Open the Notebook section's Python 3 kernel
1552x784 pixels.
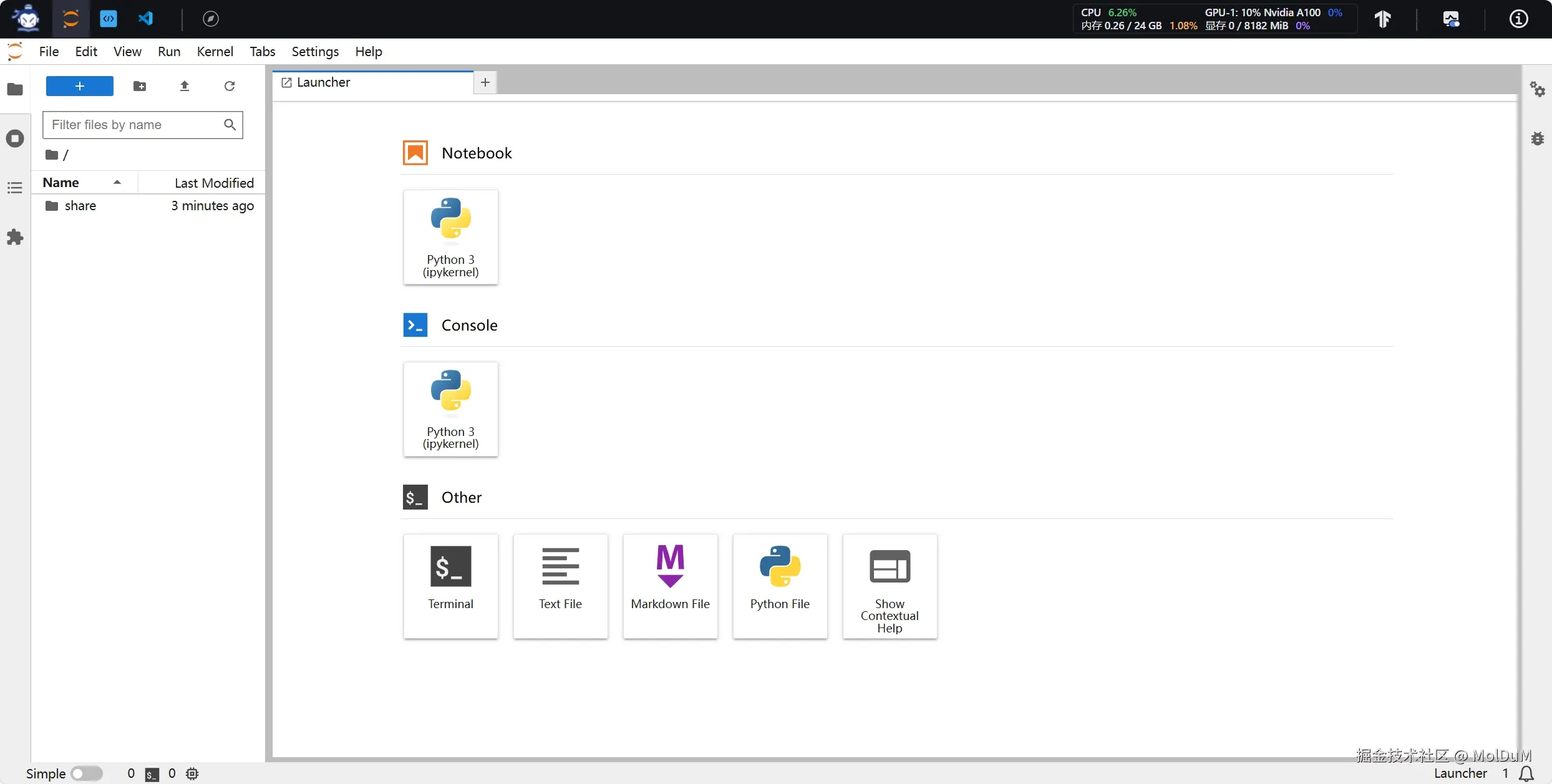(450, 237)
